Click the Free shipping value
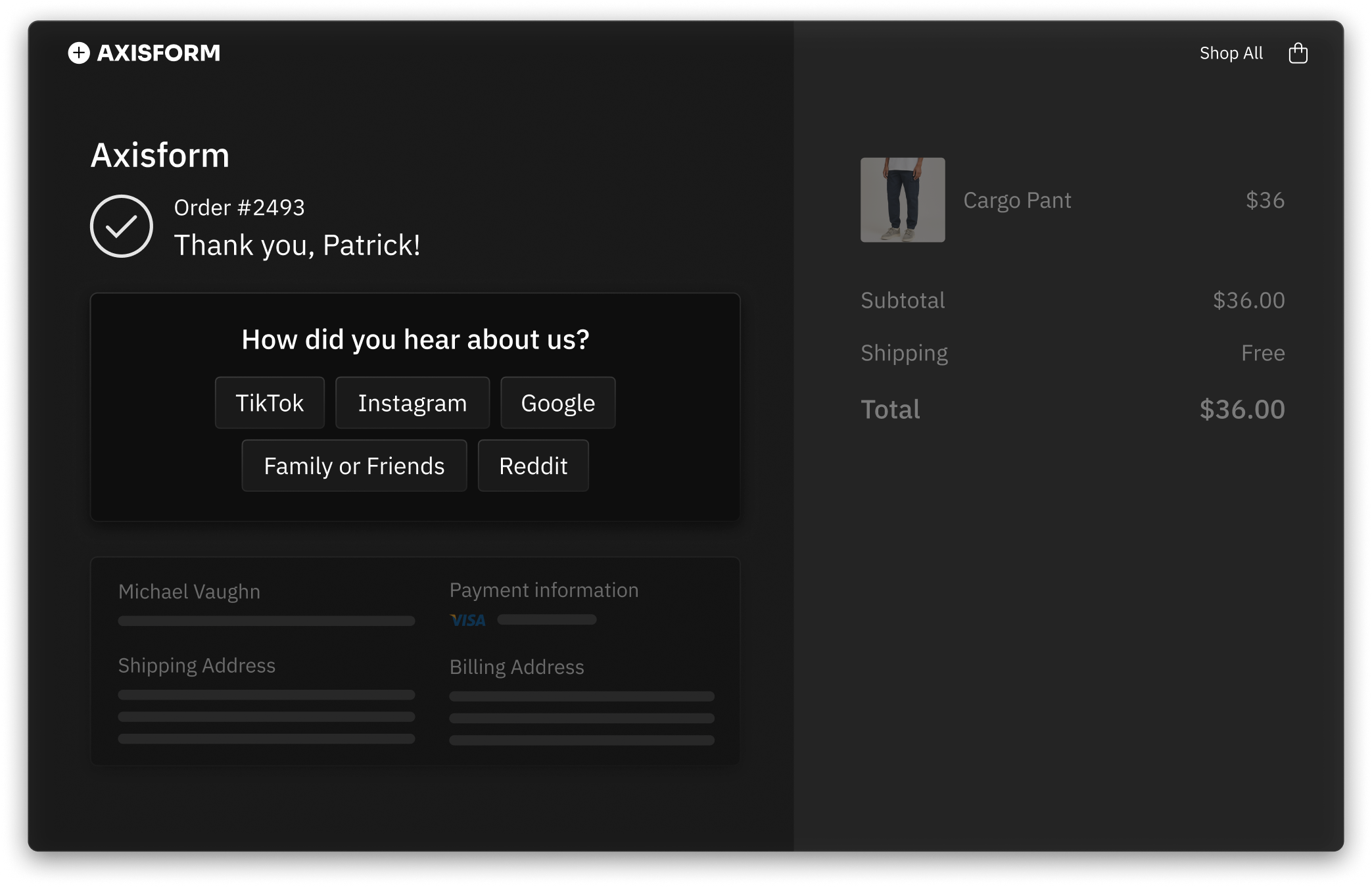 pos(1263,353)
